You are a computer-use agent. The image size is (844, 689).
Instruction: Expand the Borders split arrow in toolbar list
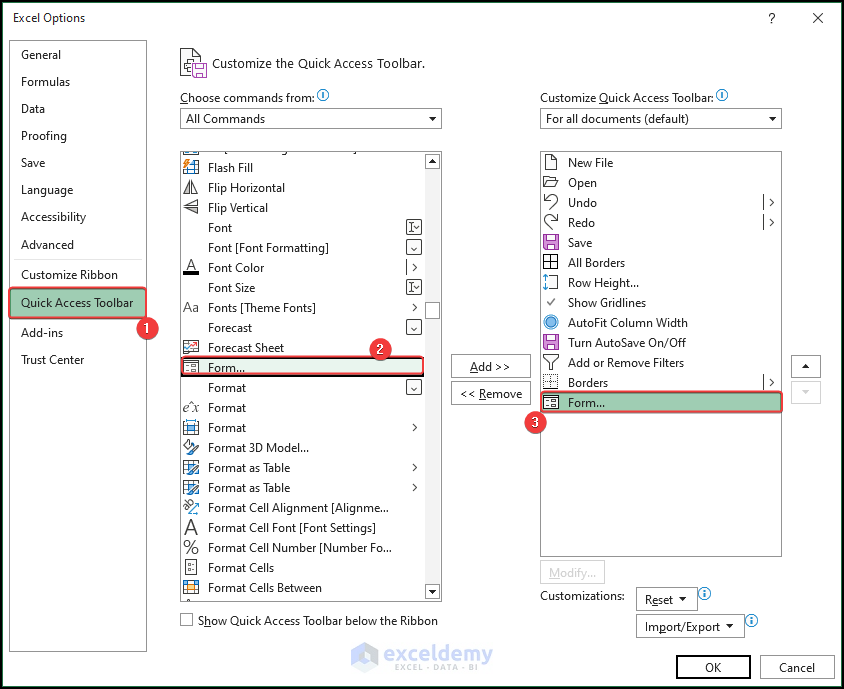771,382
